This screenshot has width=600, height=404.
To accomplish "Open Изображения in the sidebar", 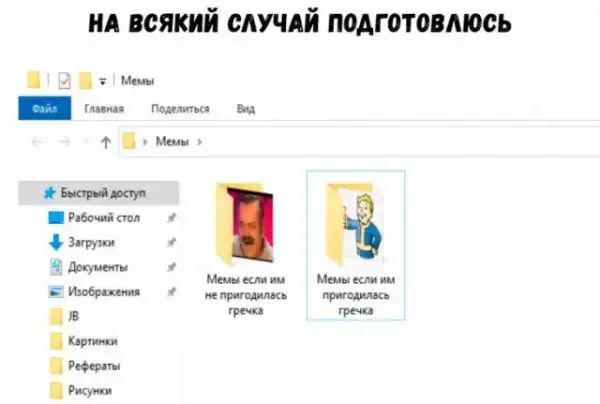I will pos(103,292).
